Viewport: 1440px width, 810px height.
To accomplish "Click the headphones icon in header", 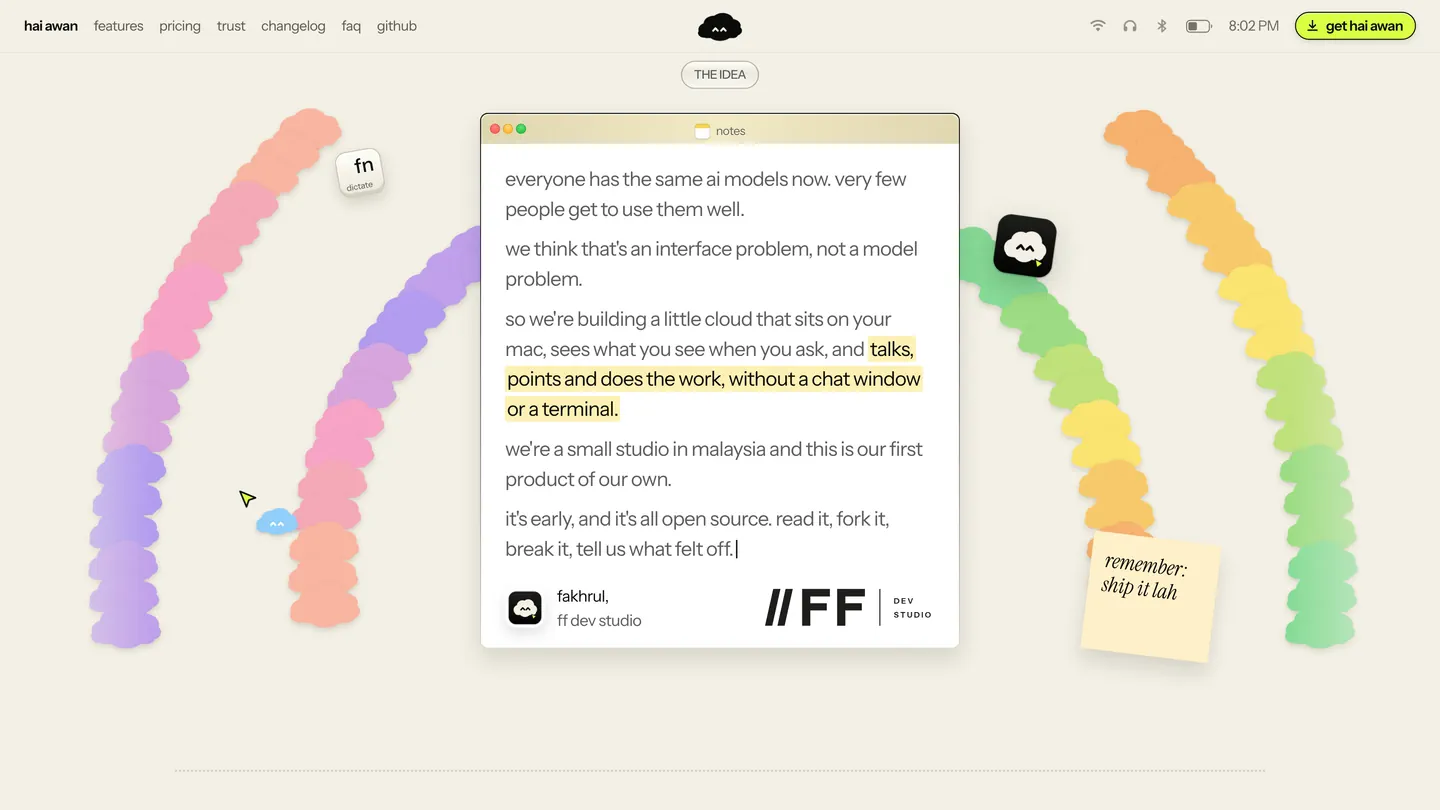I will click(1130, 26).
